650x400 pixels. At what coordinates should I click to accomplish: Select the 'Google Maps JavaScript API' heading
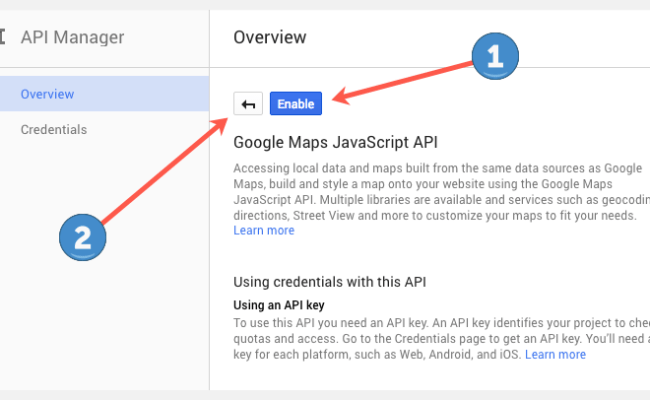point(335,143)
